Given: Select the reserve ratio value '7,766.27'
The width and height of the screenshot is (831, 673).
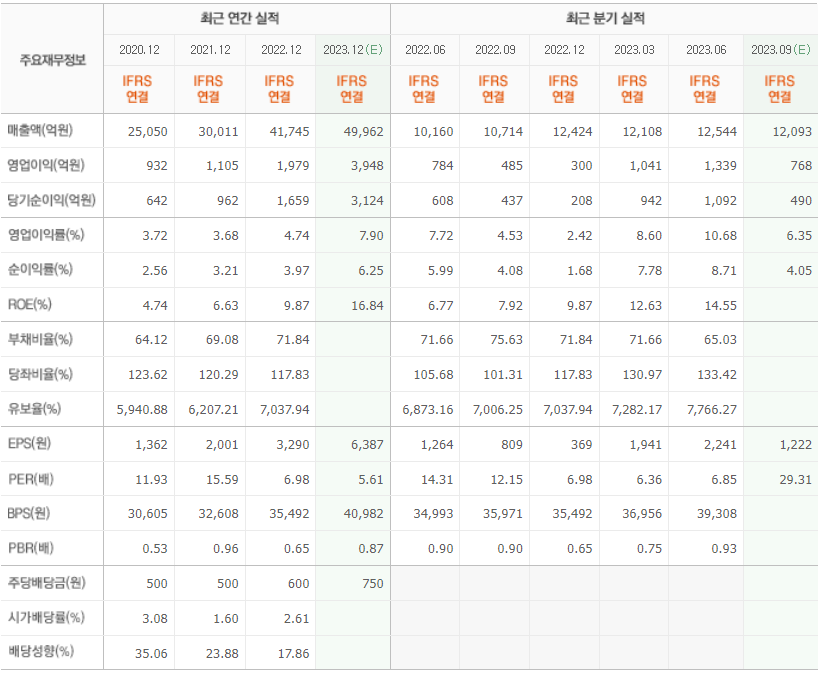Looking at the screenshot, I should 712,410.
